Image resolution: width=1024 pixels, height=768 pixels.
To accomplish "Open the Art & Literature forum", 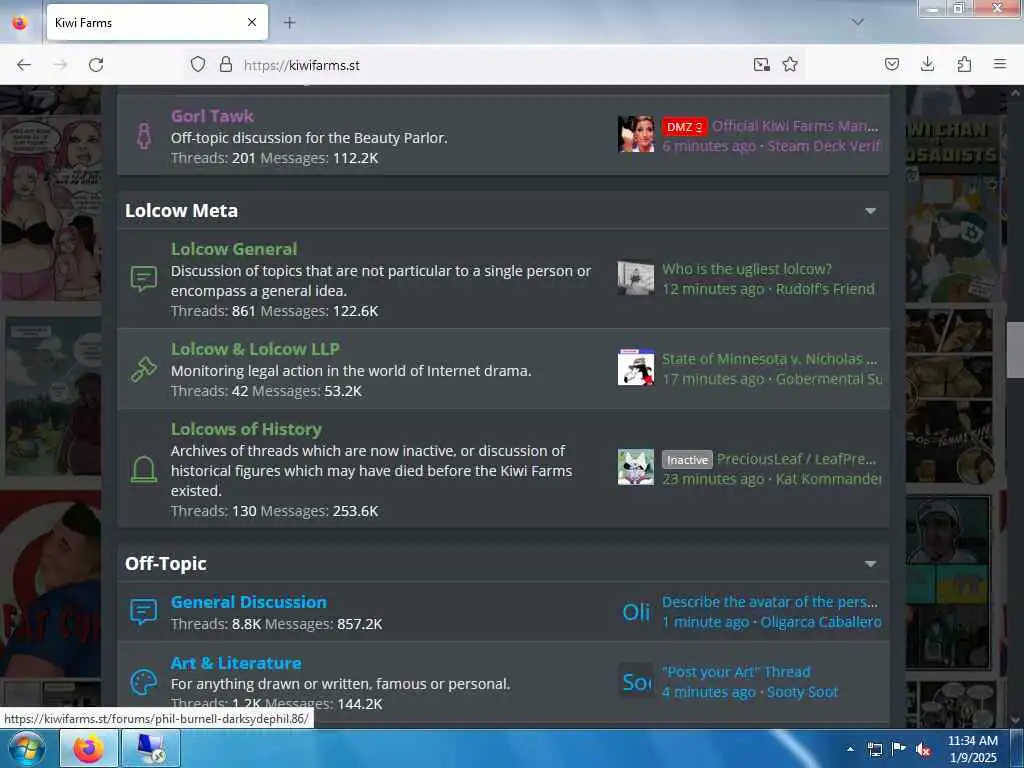I will click(236, 663).
